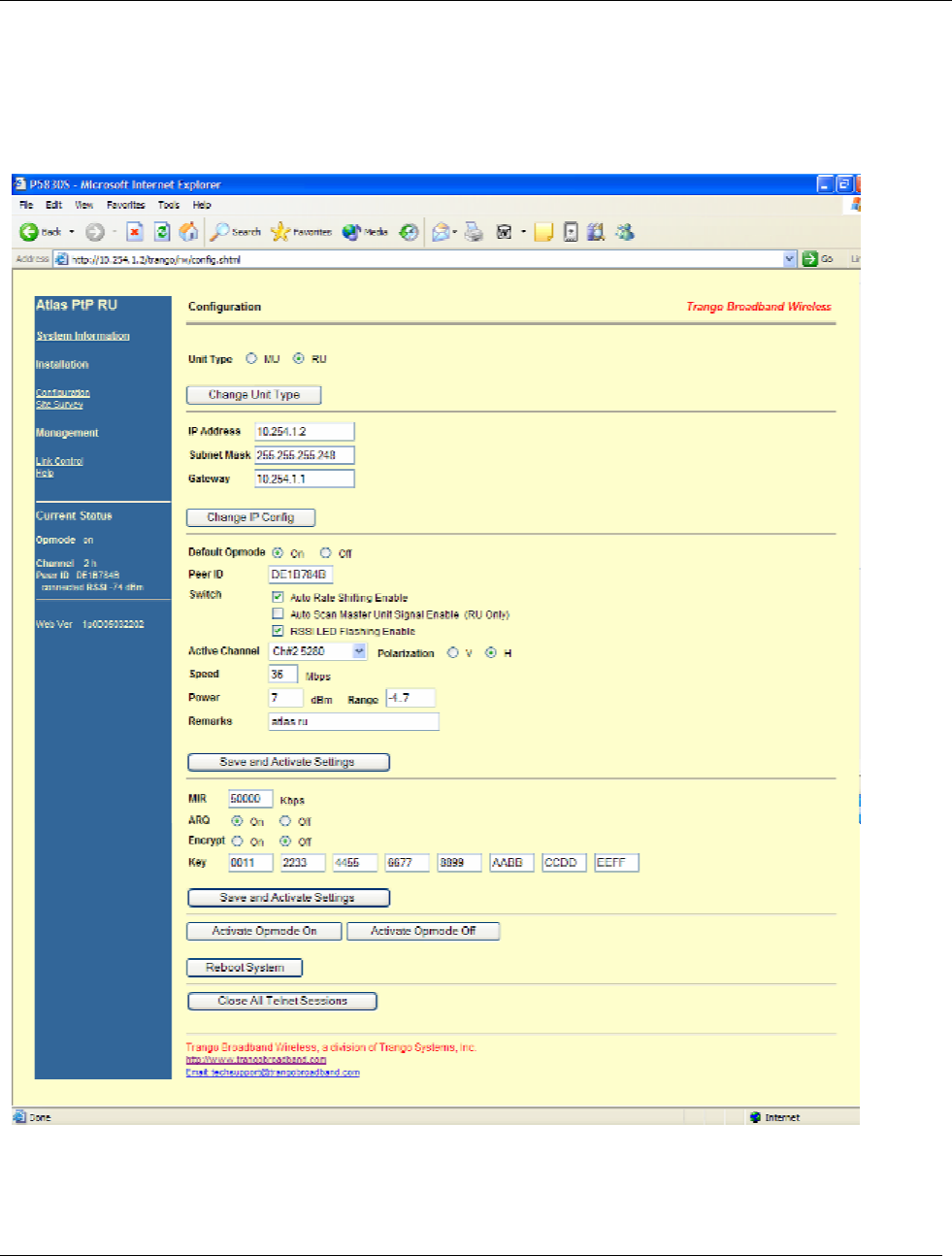952x1256 pixels.
Task: Refresh the page with the toolbar icon
Action: click(162, 232)
